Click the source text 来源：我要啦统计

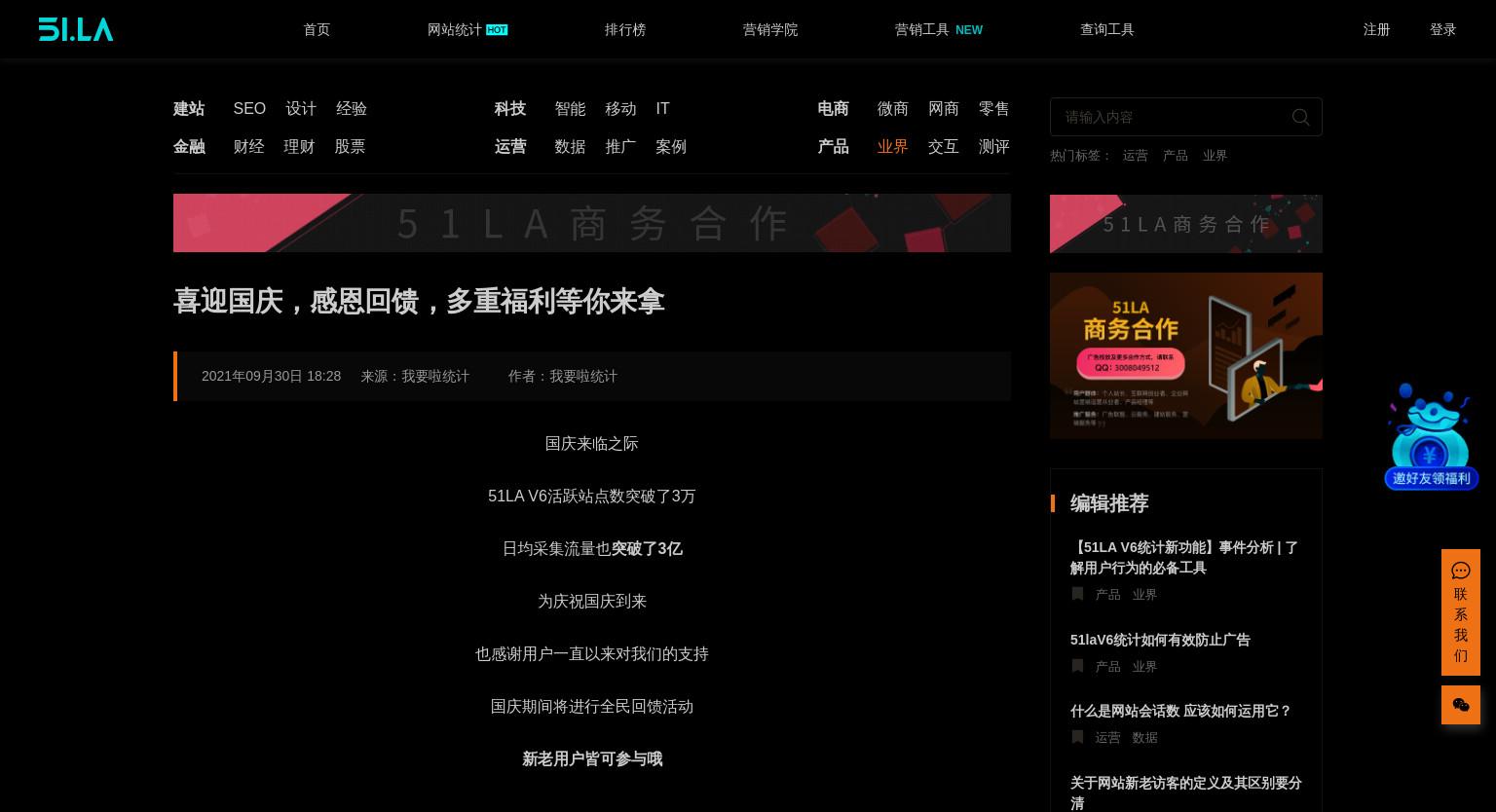coord(415,376)
